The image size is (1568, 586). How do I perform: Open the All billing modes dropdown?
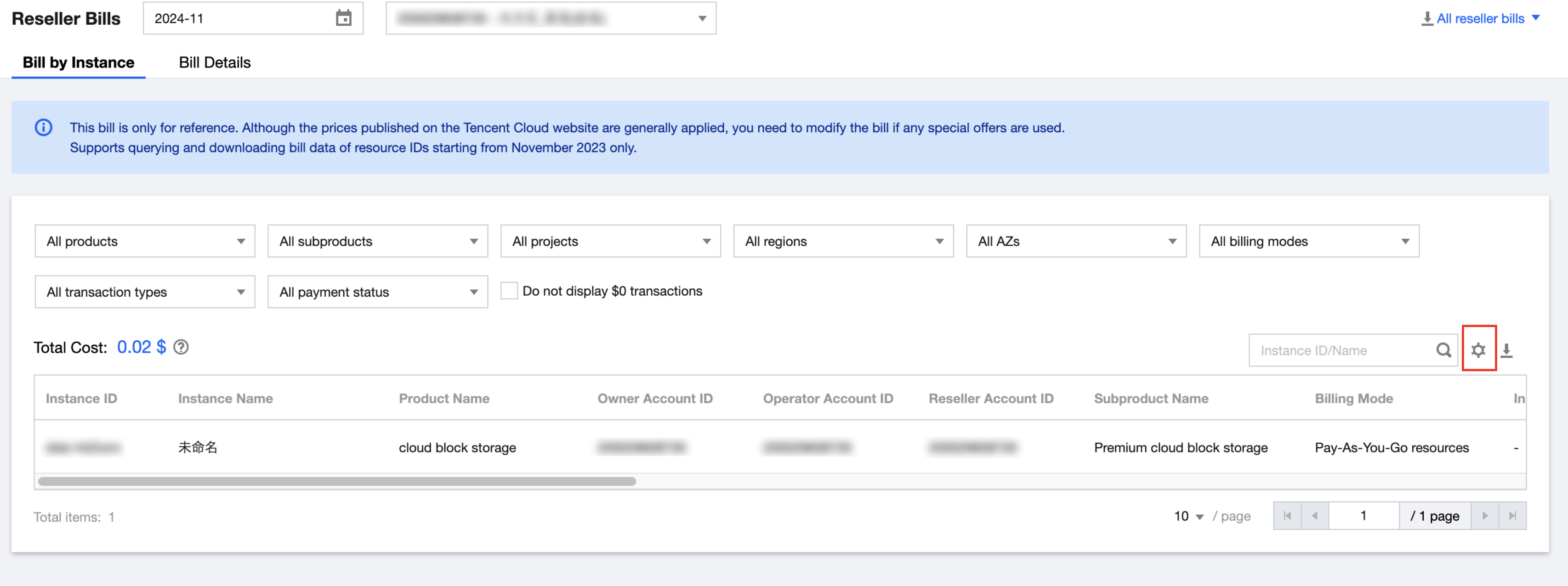tap(1309, 241)
